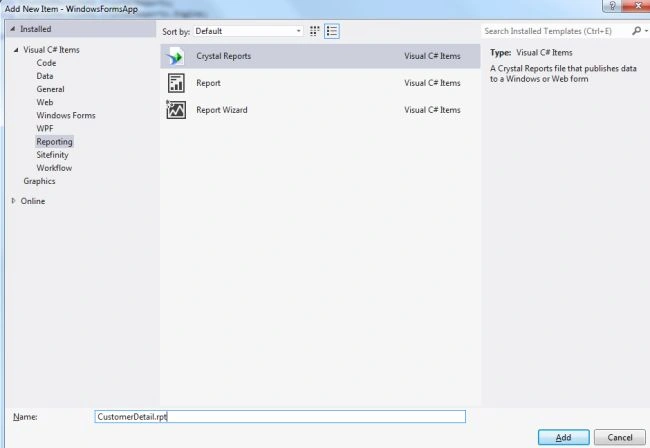Click the Add button
650x448 pixels.
(563, 437)
